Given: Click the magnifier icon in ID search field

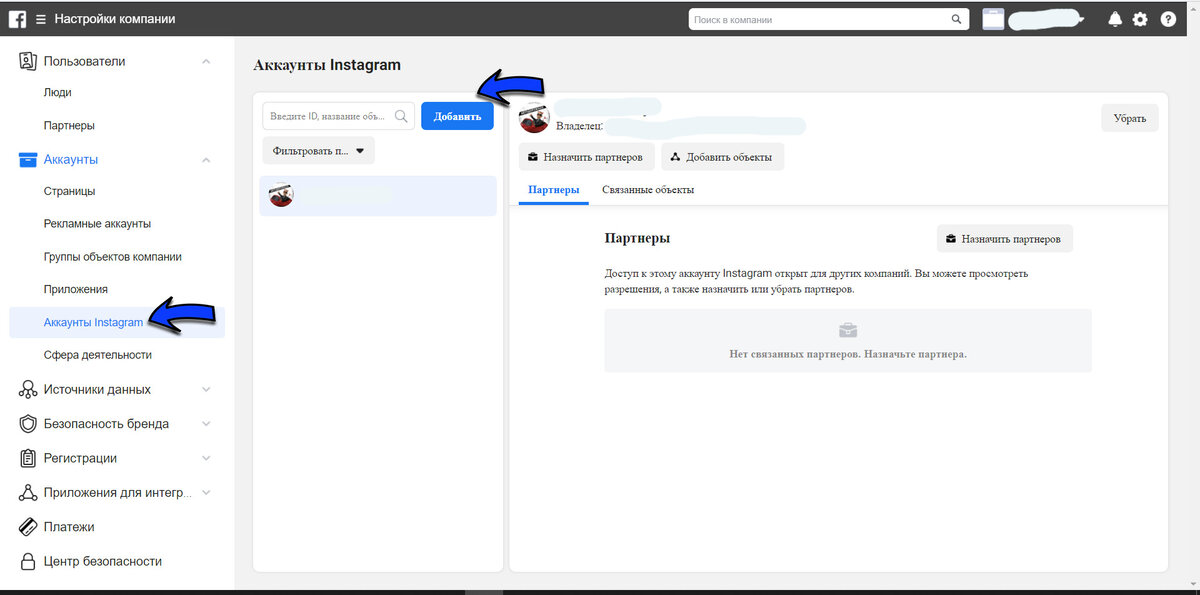Looking at the screenshot, I should 402,116.
